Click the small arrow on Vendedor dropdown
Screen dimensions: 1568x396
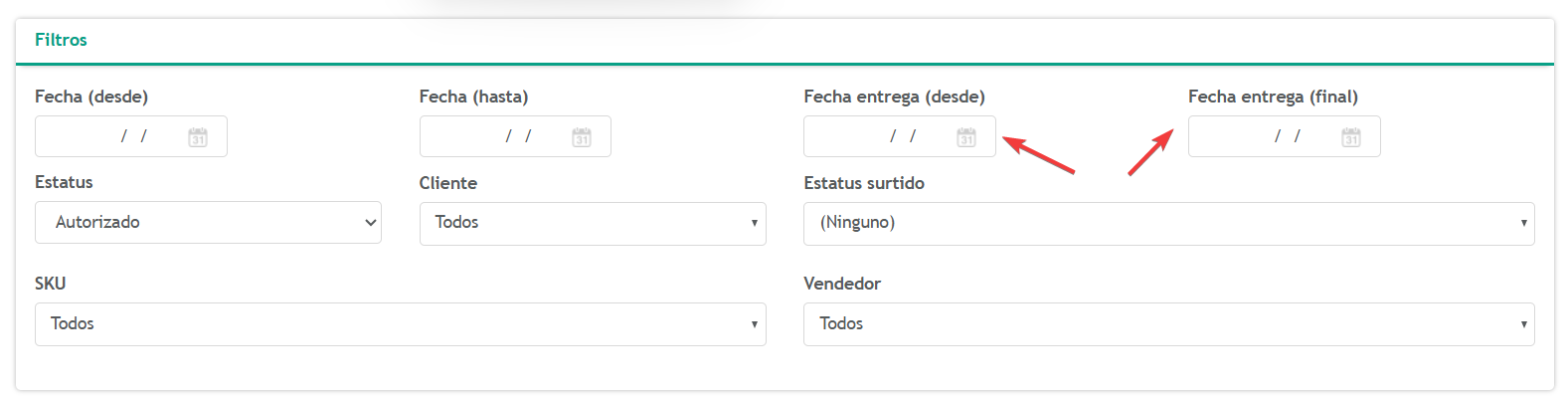click(1523, 324)
